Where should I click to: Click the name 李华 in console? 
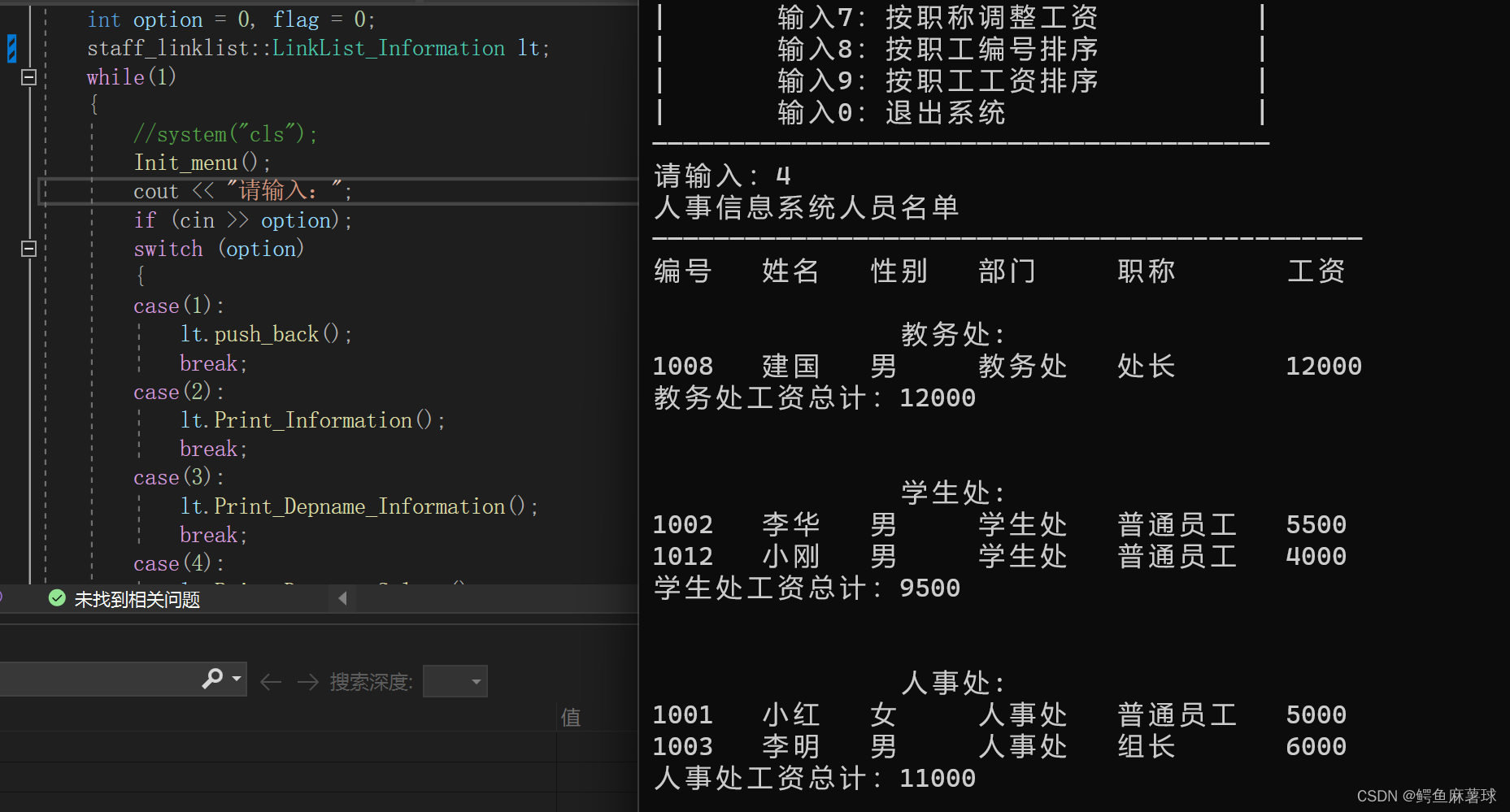(x=791, y=524)
